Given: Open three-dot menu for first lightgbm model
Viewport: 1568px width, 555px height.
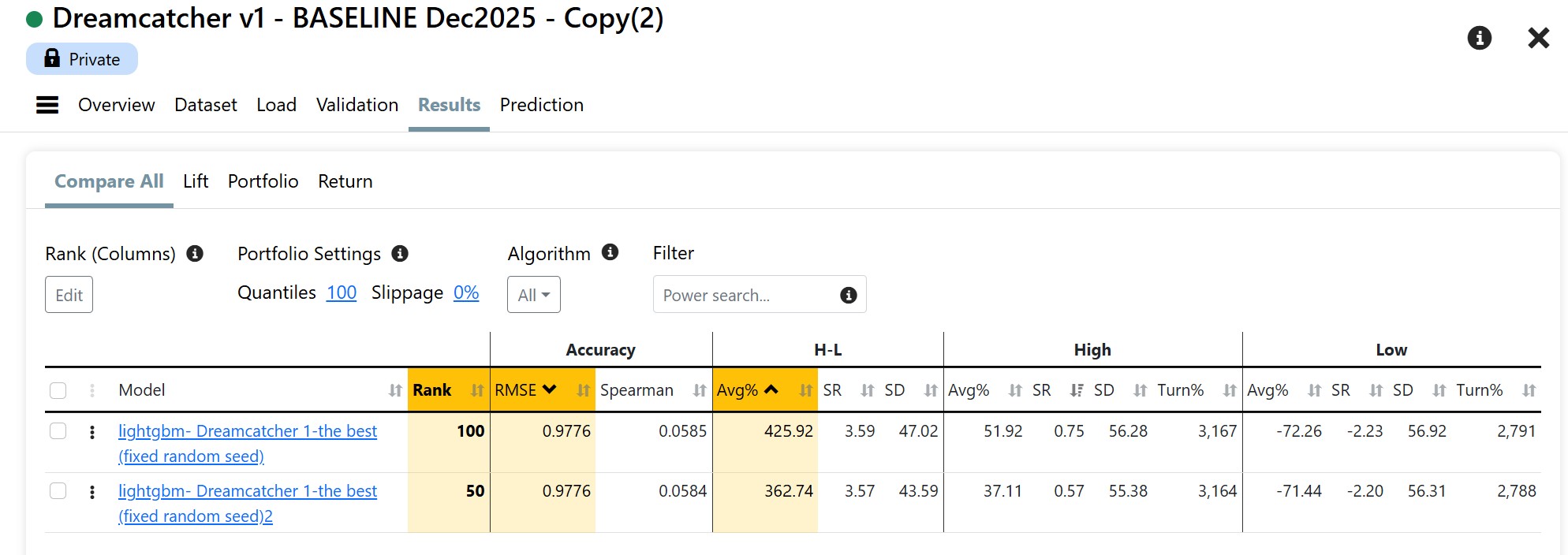Looking at the screenshot, I should tap(92, 432).
